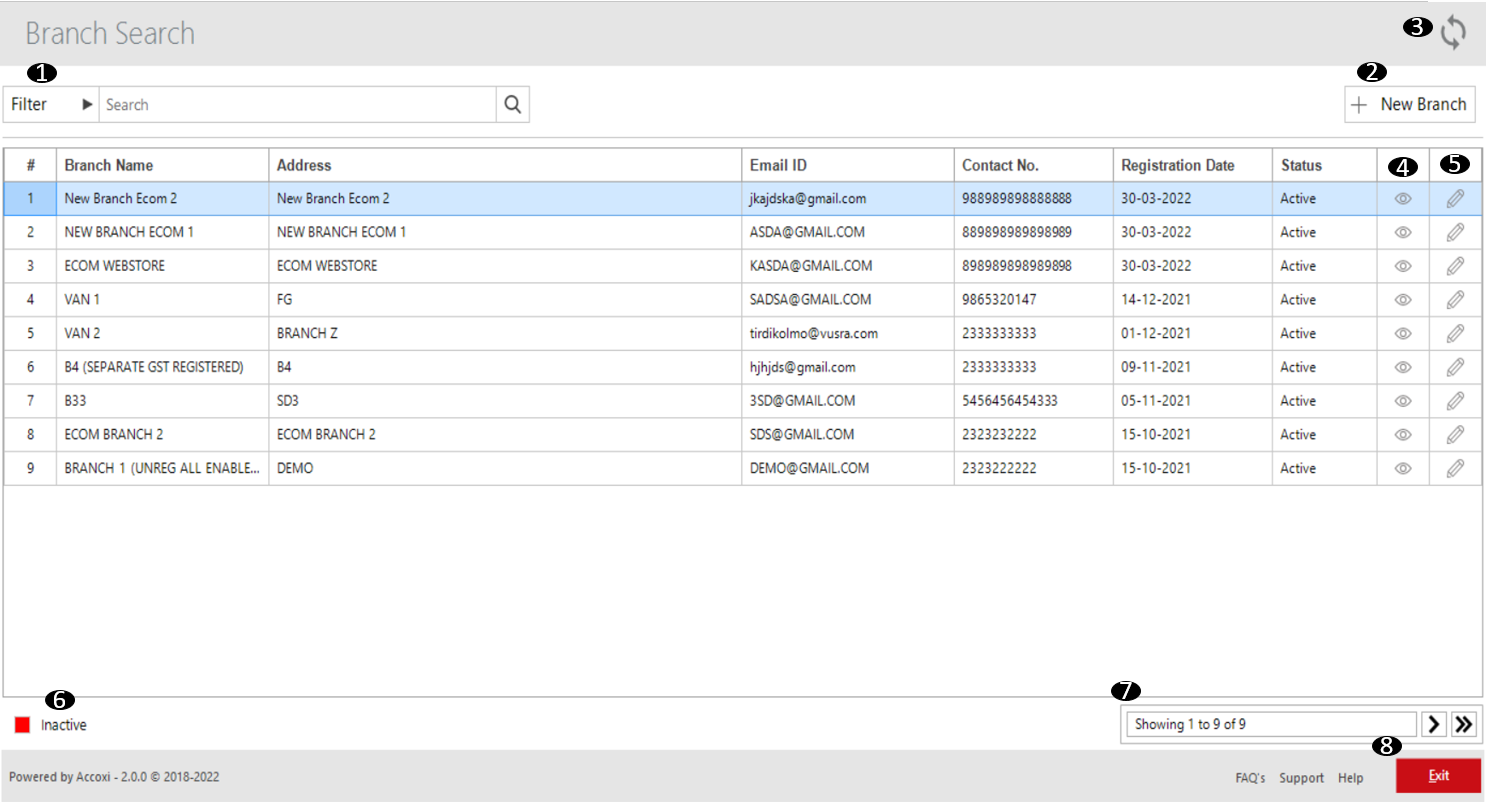Edit VAN 1 branch with pencil icon
Viewport: 1486px width, 802px height.
pos(1455,299)
